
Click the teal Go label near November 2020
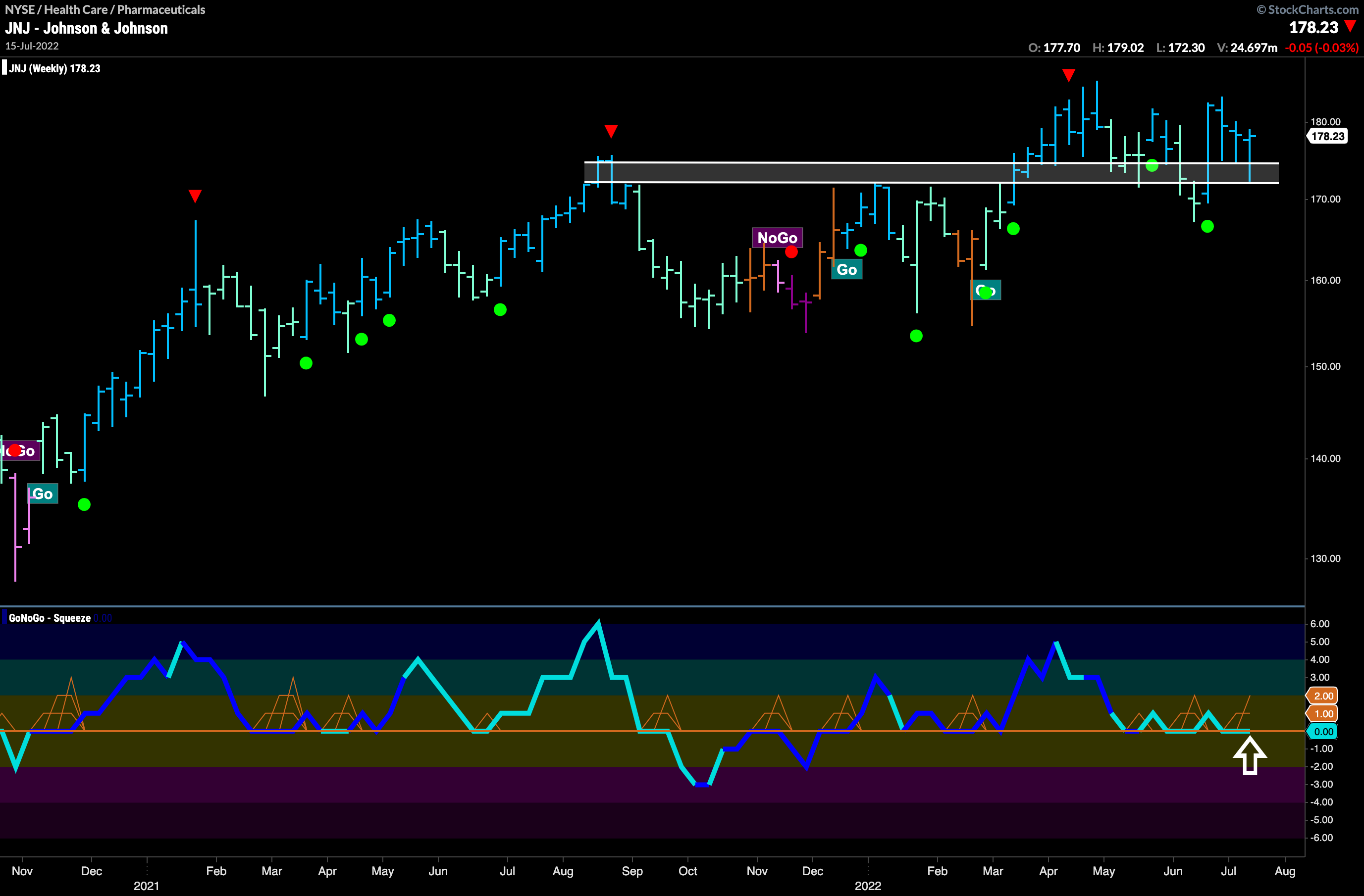point(43,494)
